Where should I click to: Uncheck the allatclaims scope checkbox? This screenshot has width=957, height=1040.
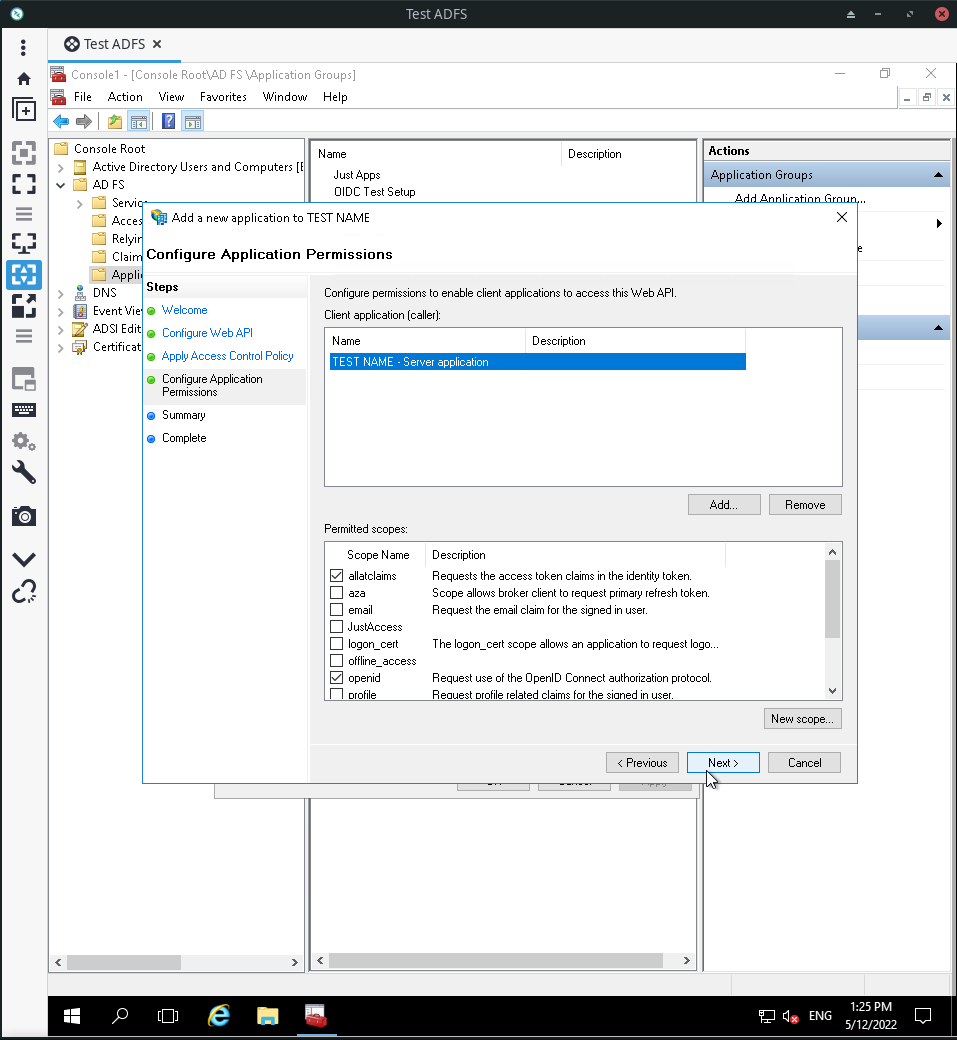337,576
